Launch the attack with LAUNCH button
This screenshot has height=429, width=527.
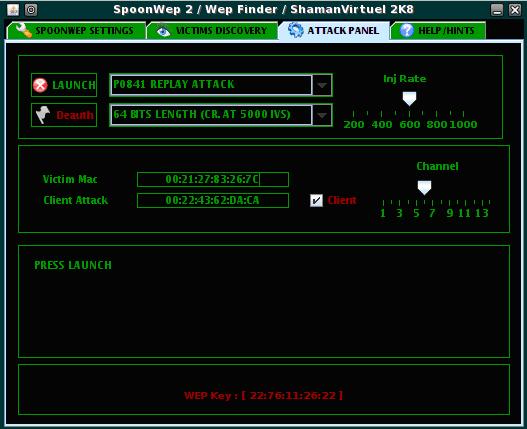click(x=64, y=85)
